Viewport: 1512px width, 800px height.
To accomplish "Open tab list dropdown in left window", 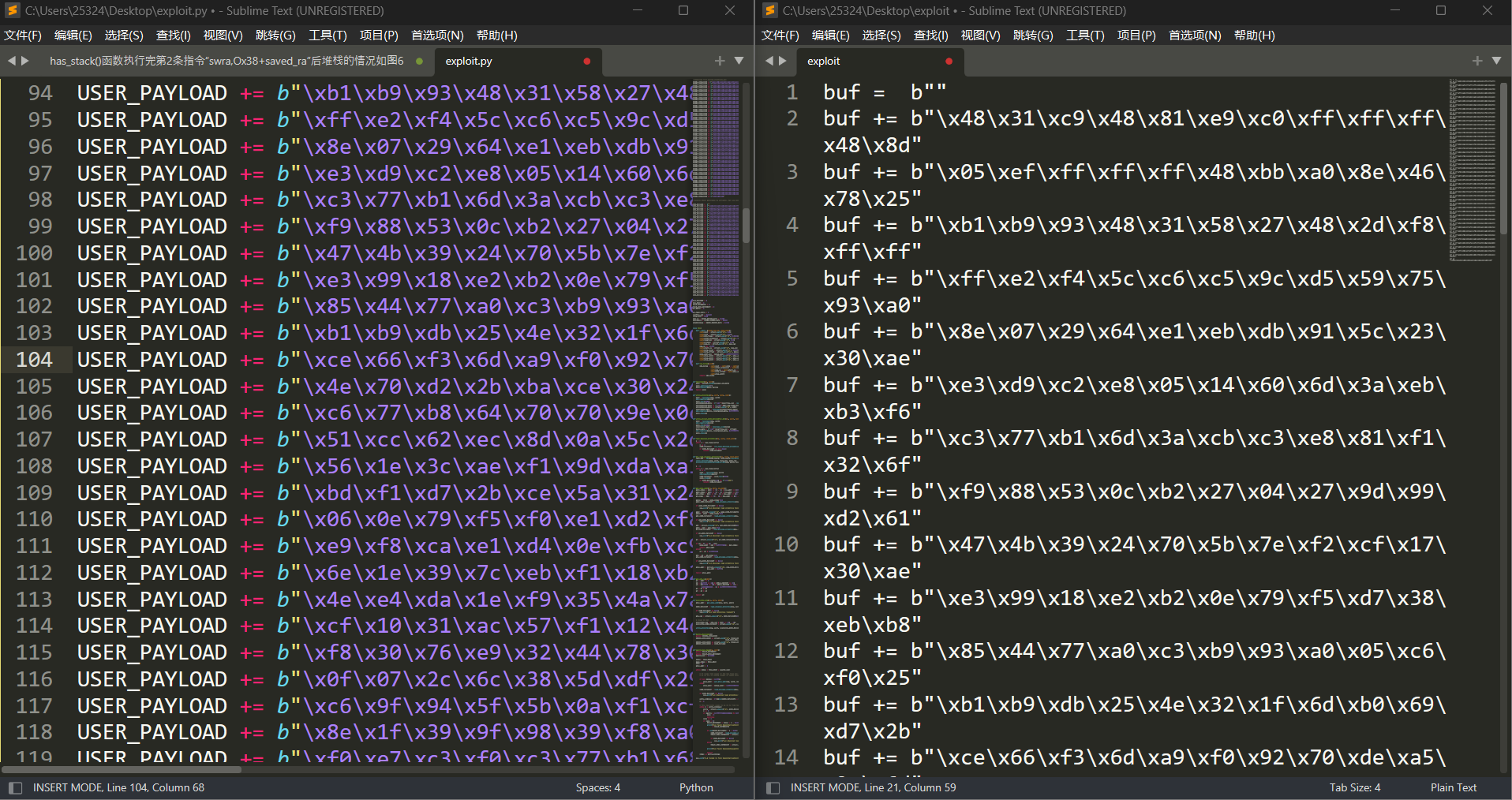I will point(739,61).
